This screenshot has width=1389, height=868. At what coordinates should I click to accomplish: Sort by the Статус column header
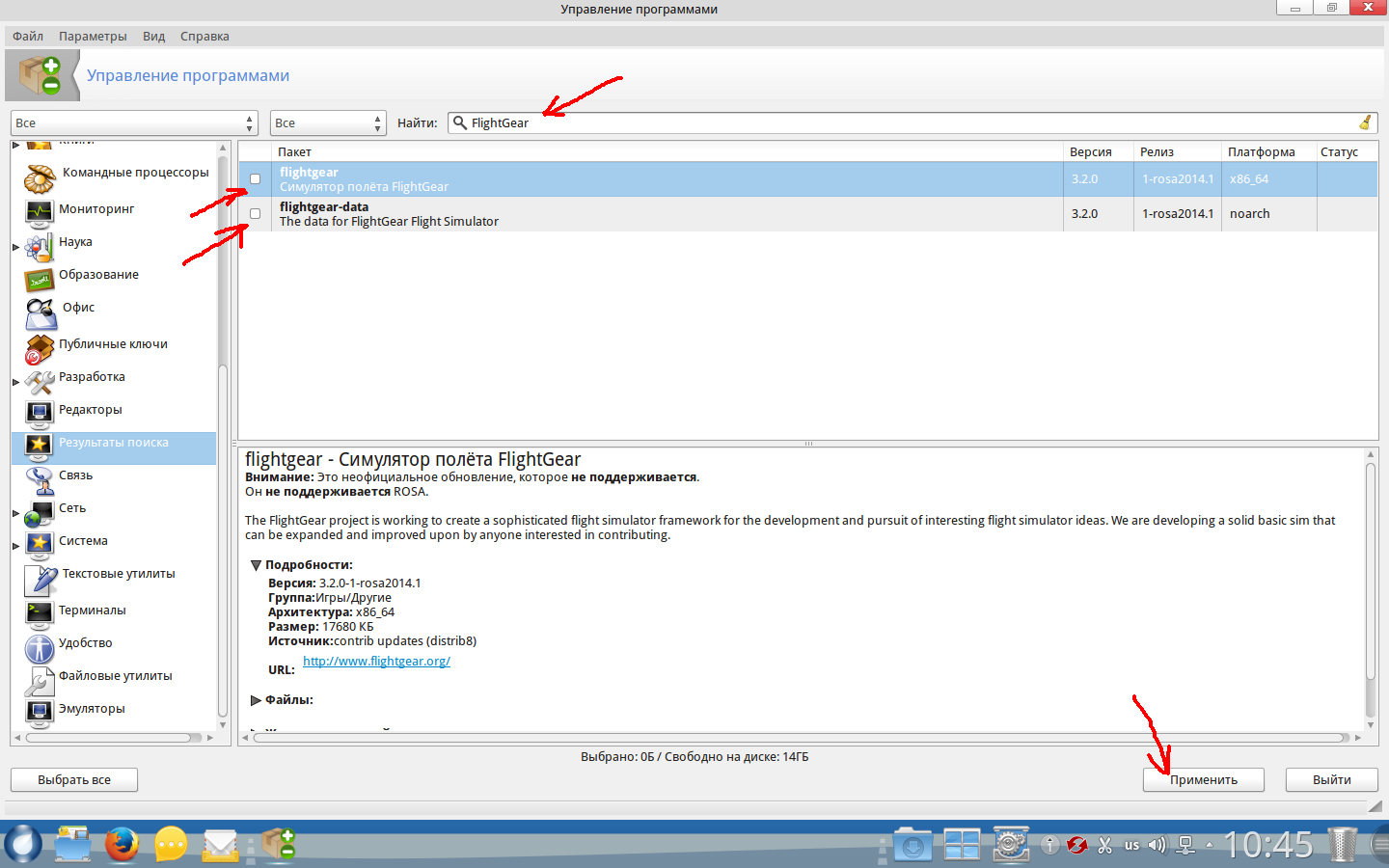pos(1347,152)
